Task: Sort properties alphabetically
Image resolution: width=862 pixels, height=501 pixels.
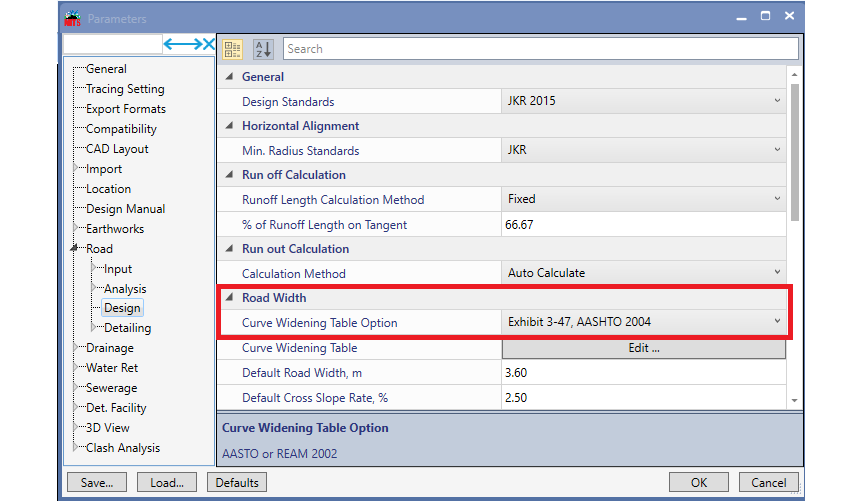Action: click(263, 49)
